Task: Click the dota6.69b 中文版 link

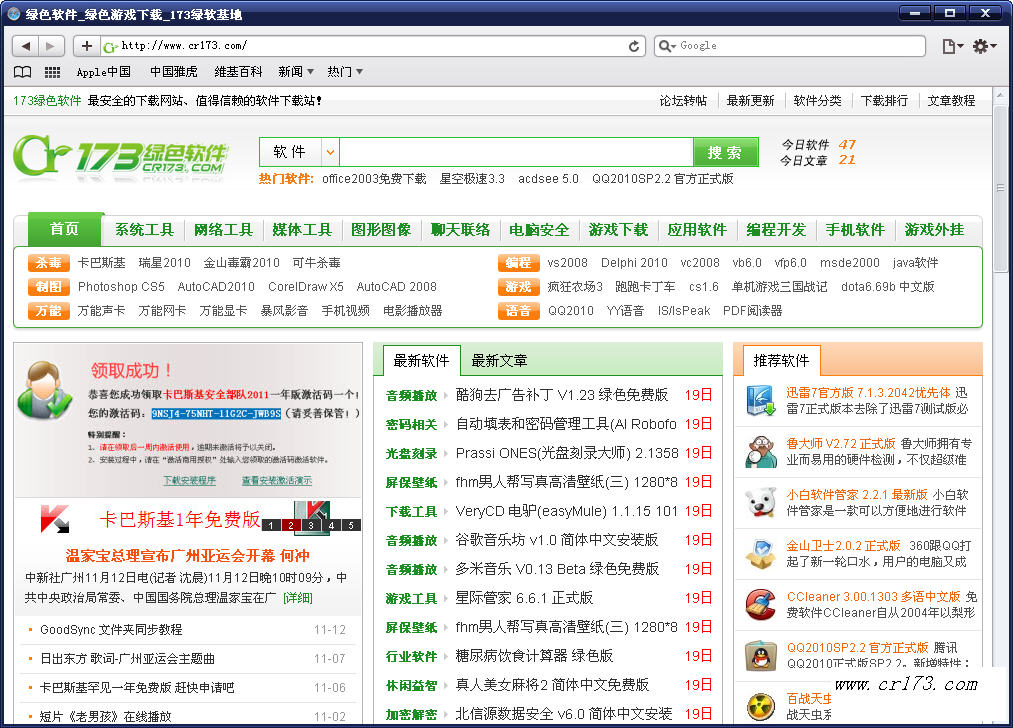Action: coord(888,287)
